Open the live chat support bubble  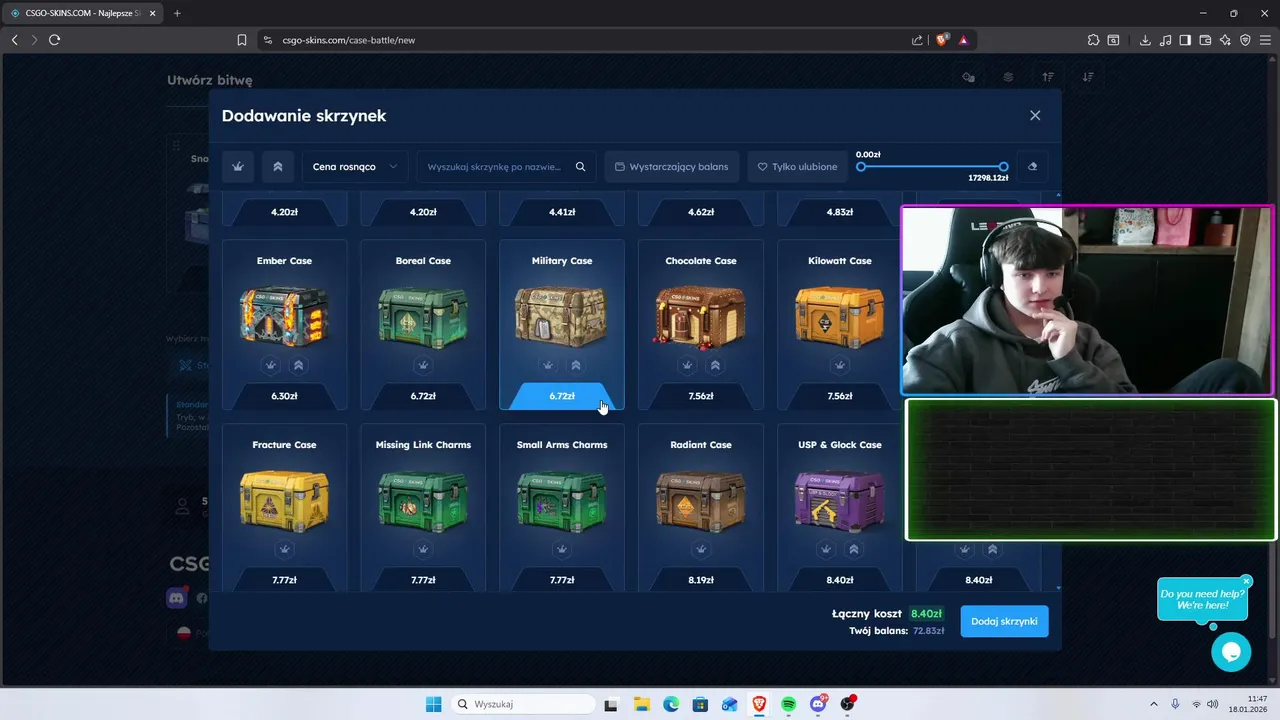[1231, 652]
